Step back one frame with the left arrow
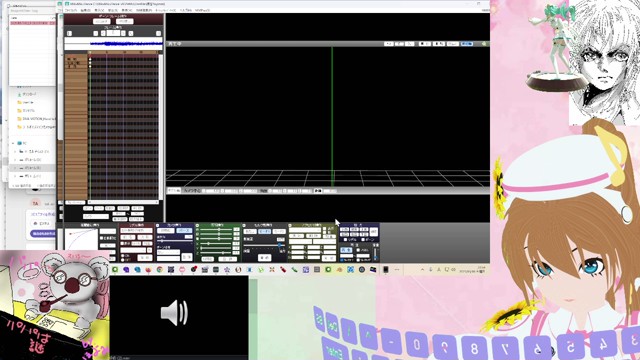Viewport: 640px width, 360px height. (103, 33)
